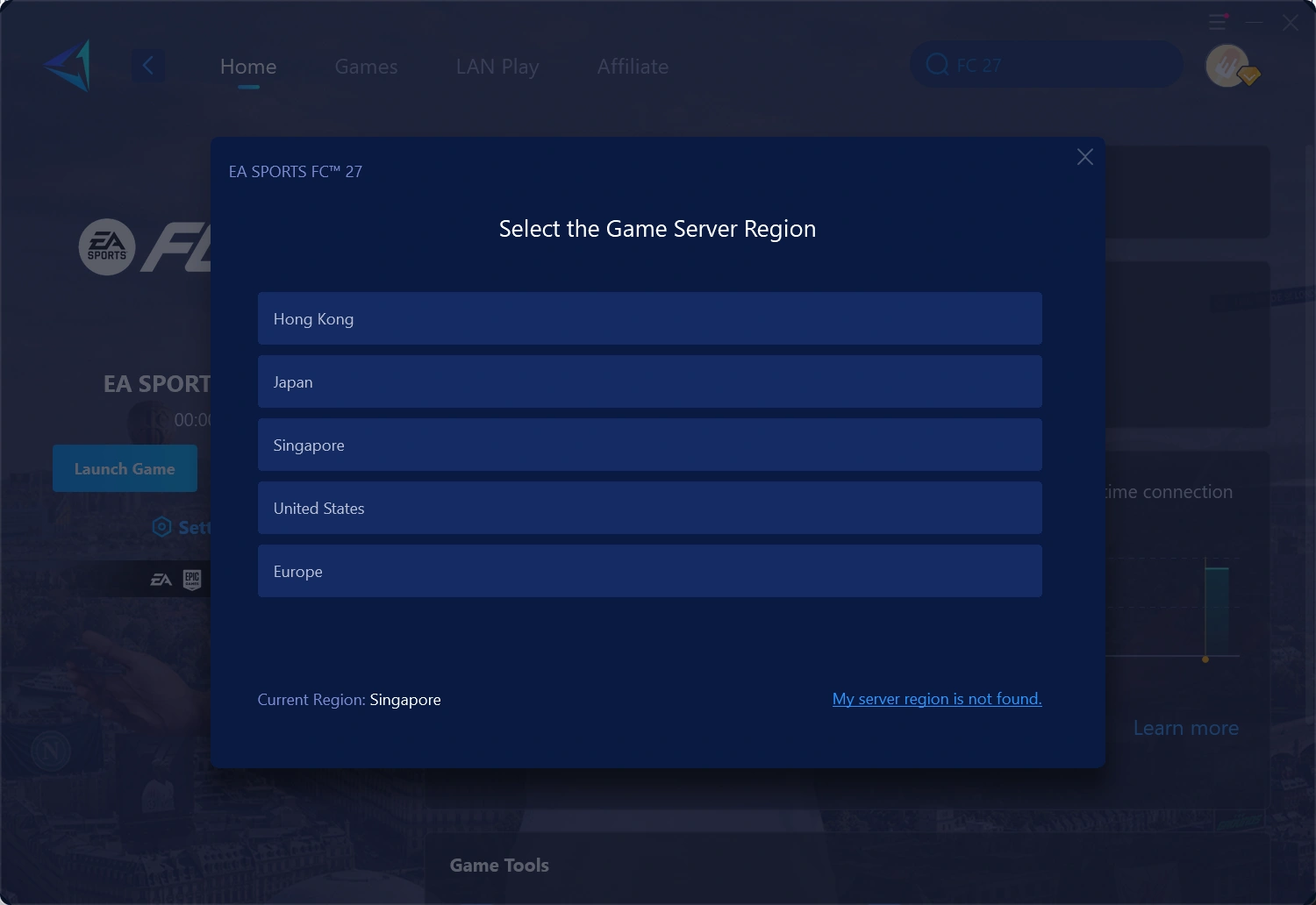Click the Game Tools heading

pos(499,866)
